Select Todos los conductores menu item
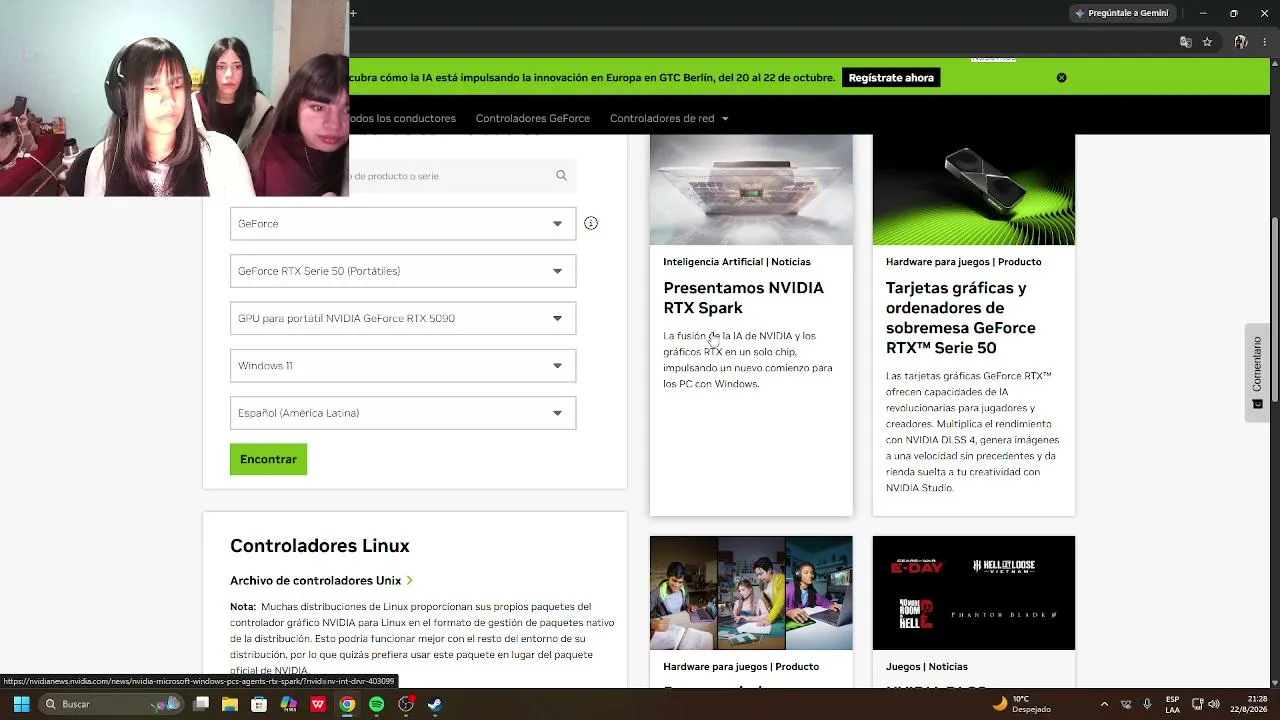1280x720 pixels. 402,118
